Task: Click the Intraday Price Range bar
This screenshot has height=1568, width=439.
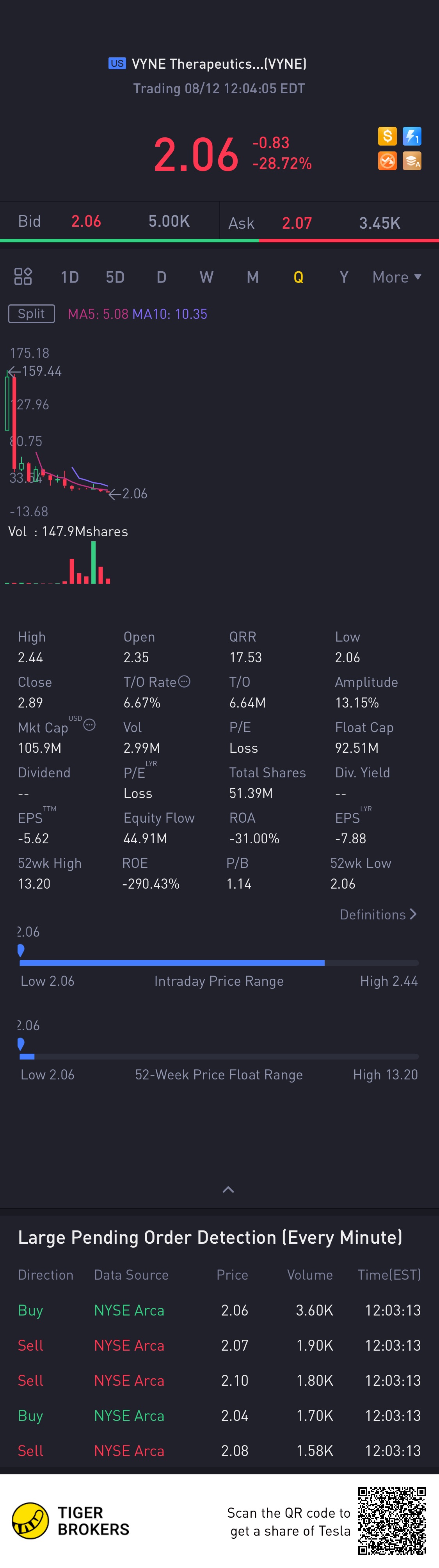Action: point(219,963)
